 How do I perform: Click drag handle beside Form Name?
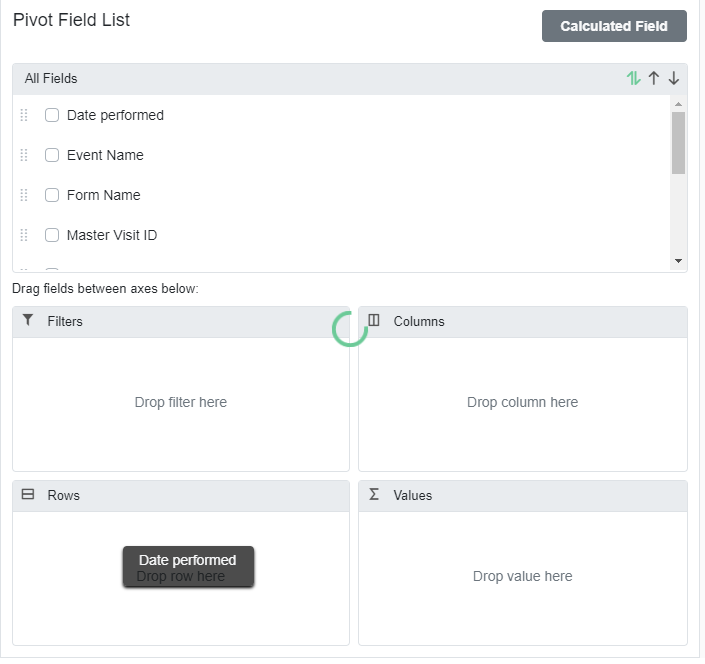24,195
